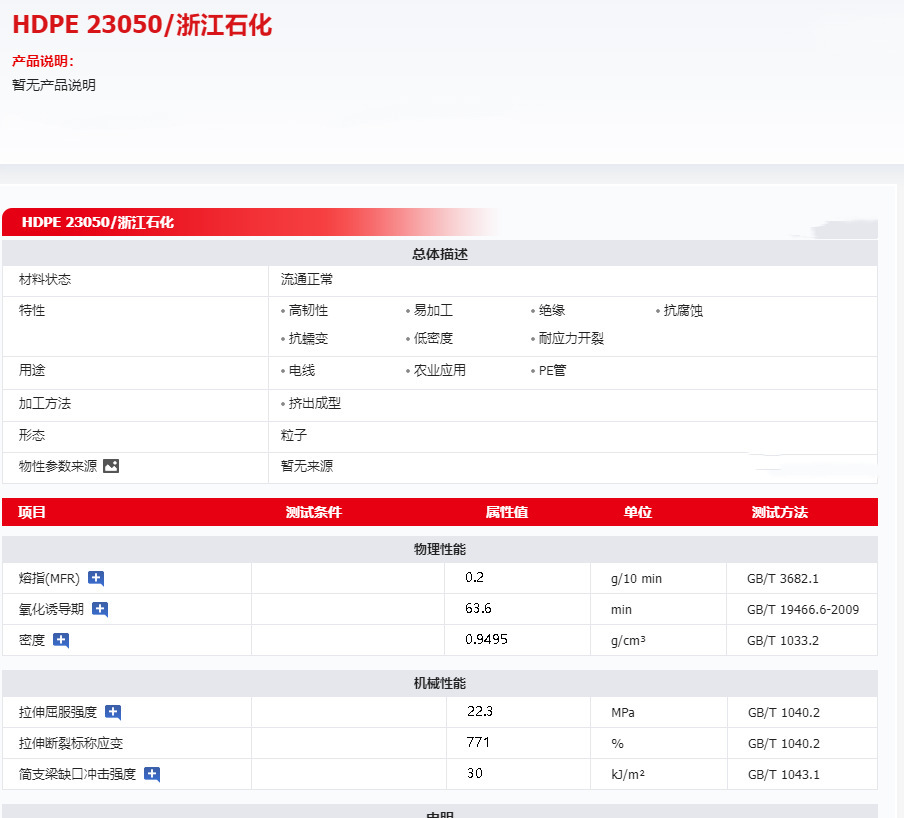Click the 材料状态 label
The width and height of the screenshot is (904, 818).
click(x=45, y=280)
